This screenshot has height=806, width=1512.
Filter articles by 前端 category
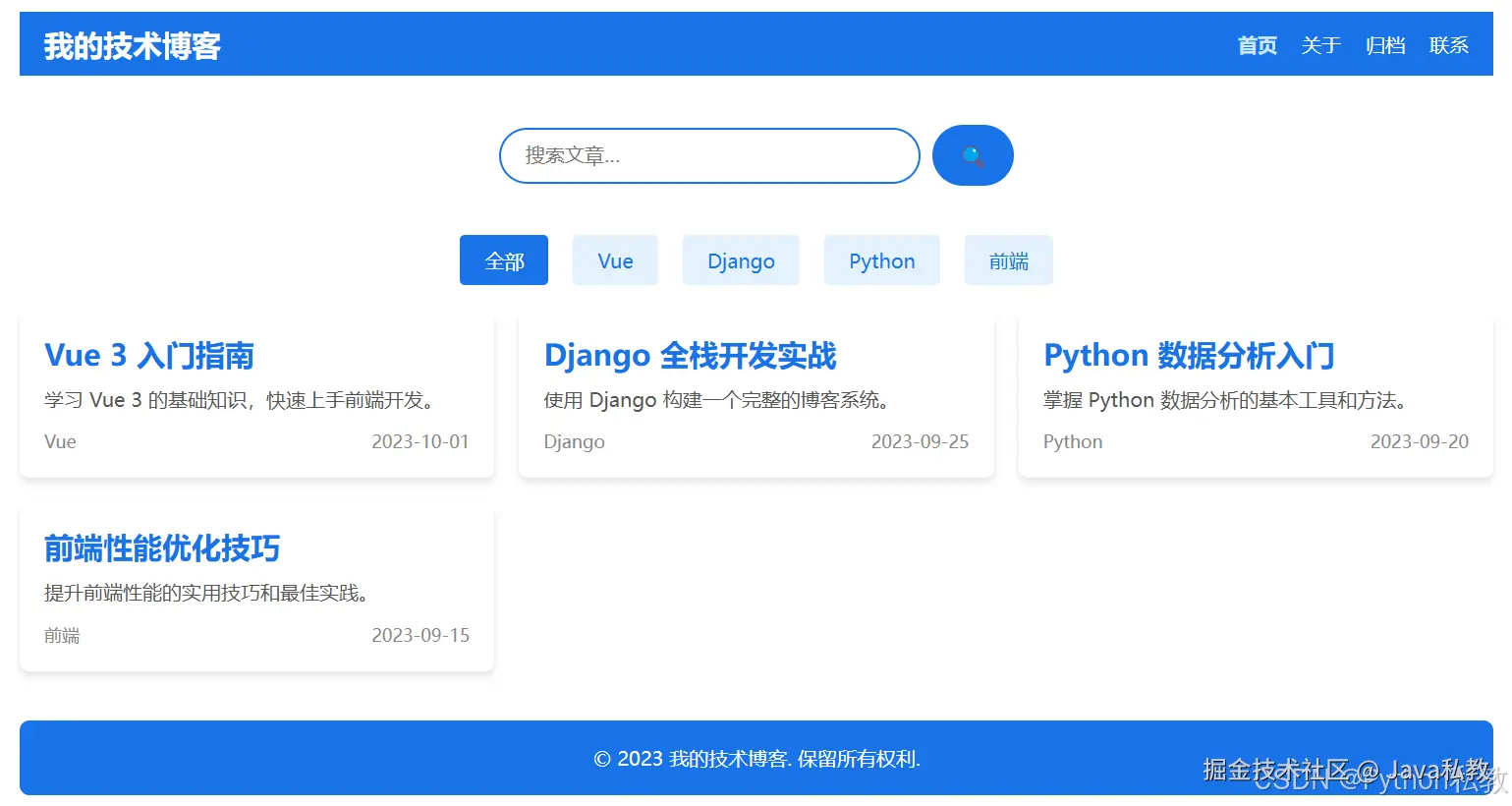click(x=1008, y=259)
